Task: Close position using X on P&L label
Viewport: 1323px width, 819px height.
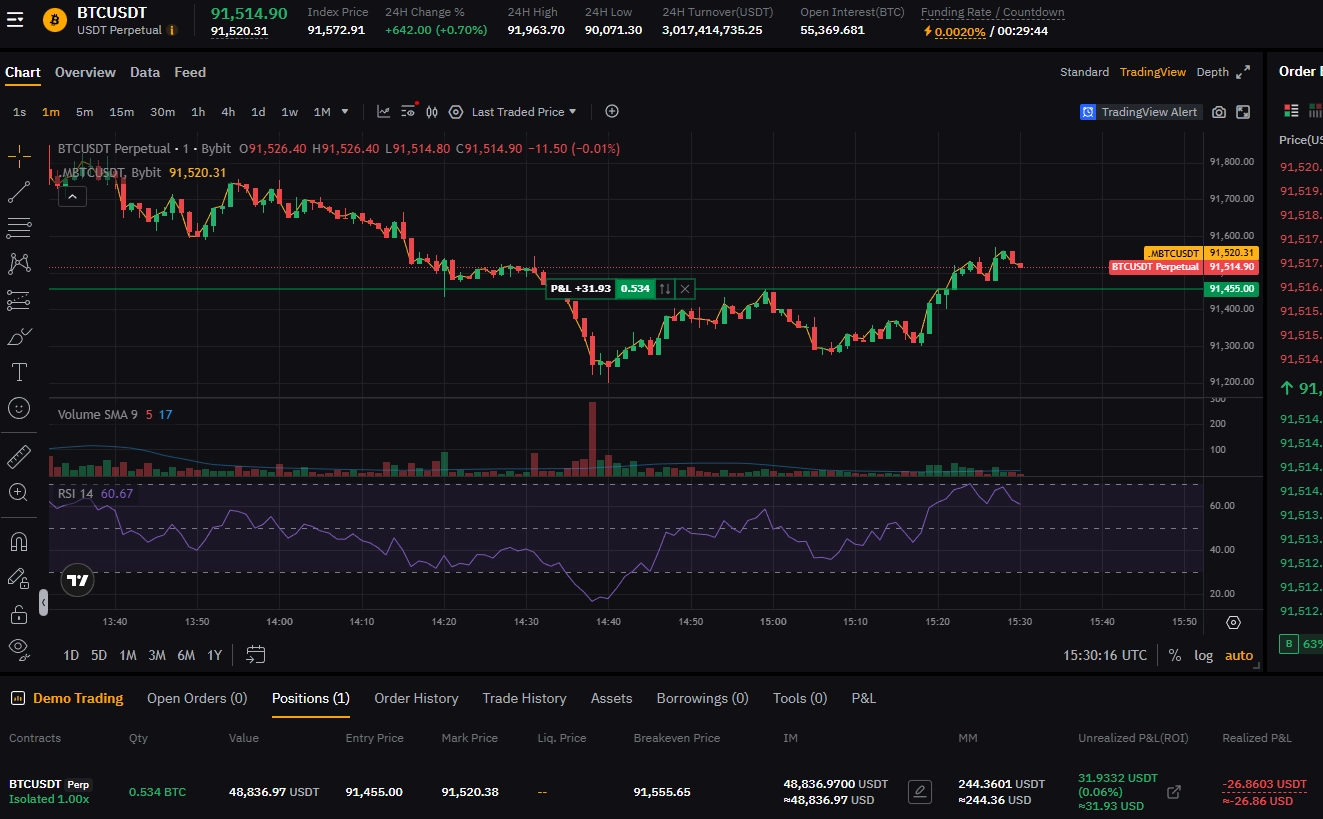Action: (x=685, y=289)
